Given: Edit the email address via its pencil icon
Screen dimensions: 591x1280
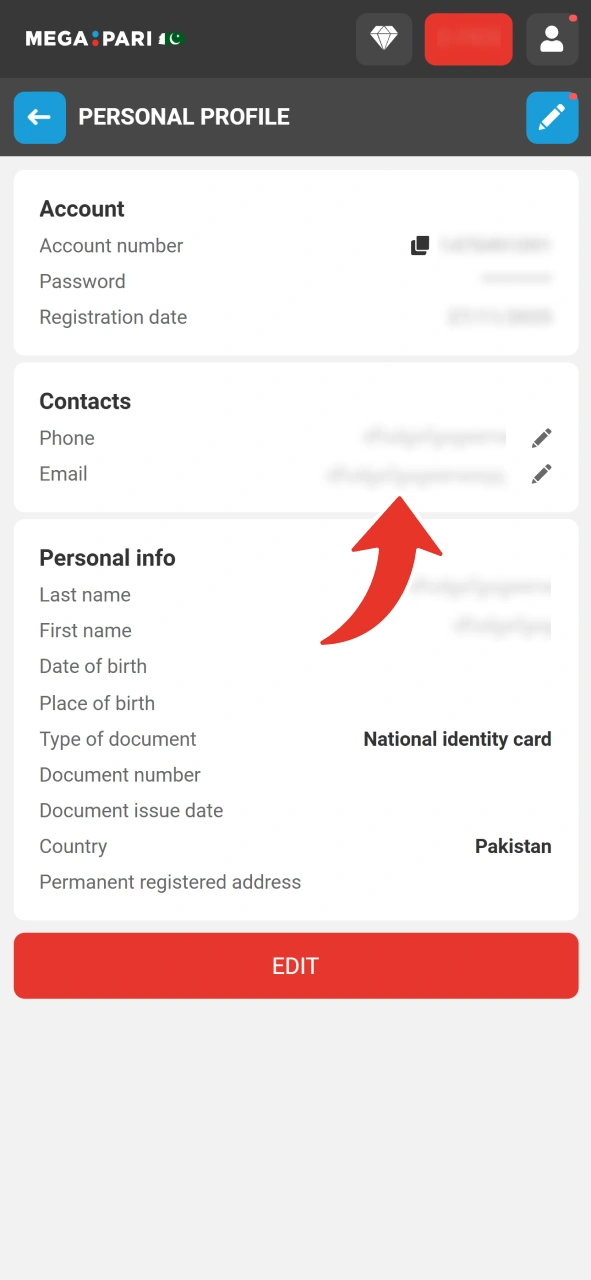Looking at the screenshot, I should pos(541,474).
